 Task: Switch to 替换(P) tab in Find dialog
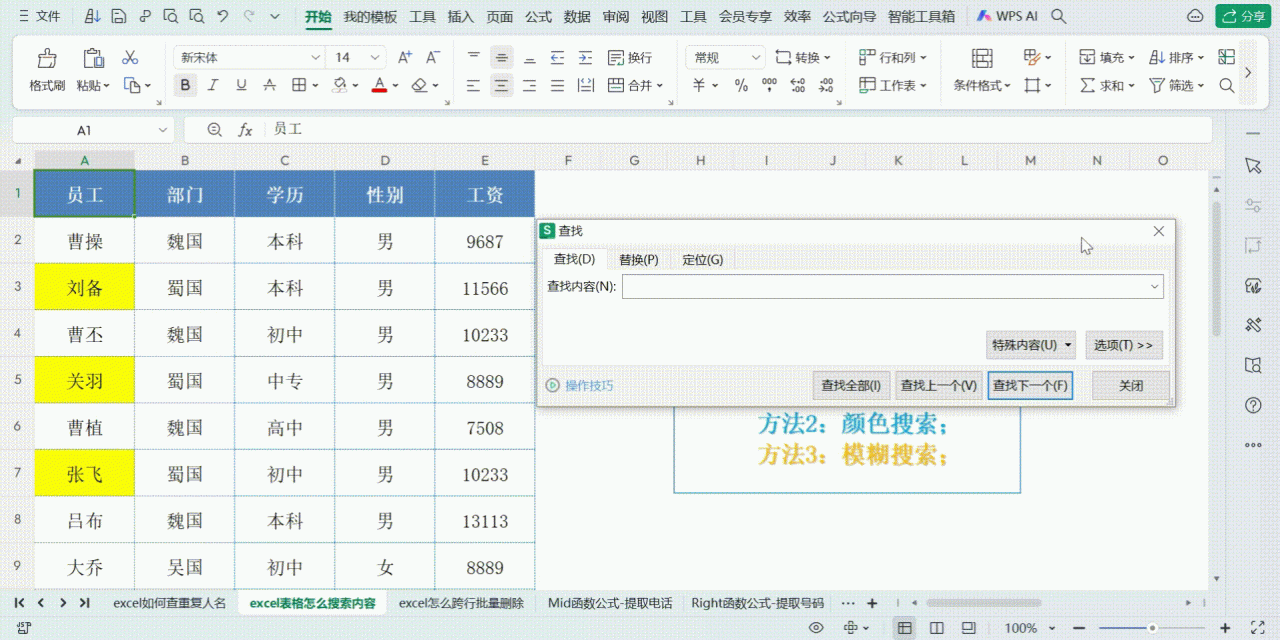(x=638, y=260)
